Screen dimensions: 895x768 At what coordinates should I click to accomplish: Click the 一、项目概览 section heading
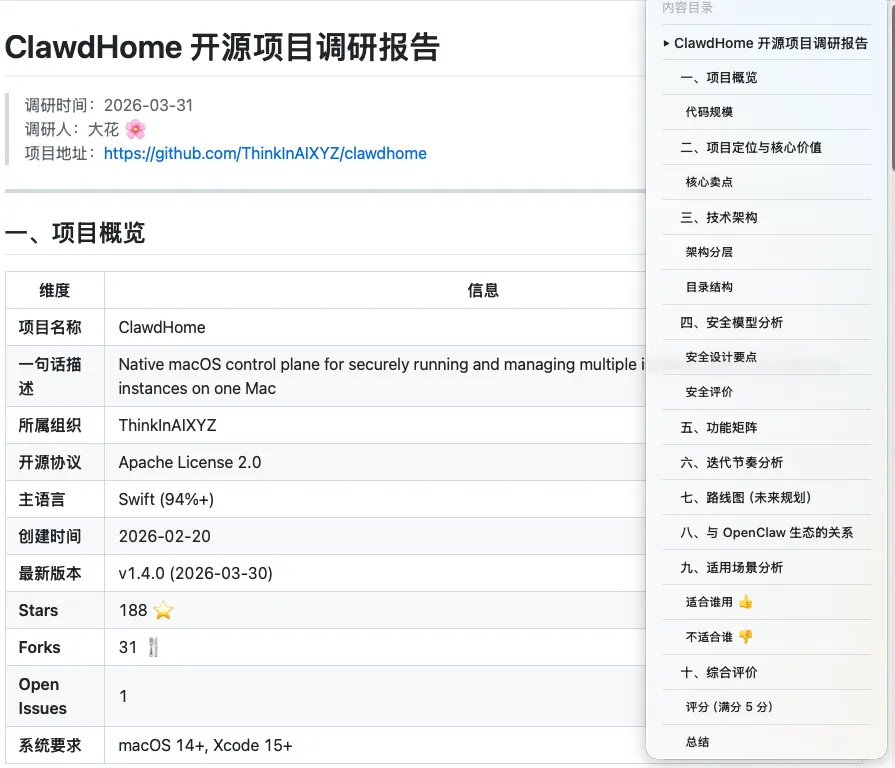(75, 233)
